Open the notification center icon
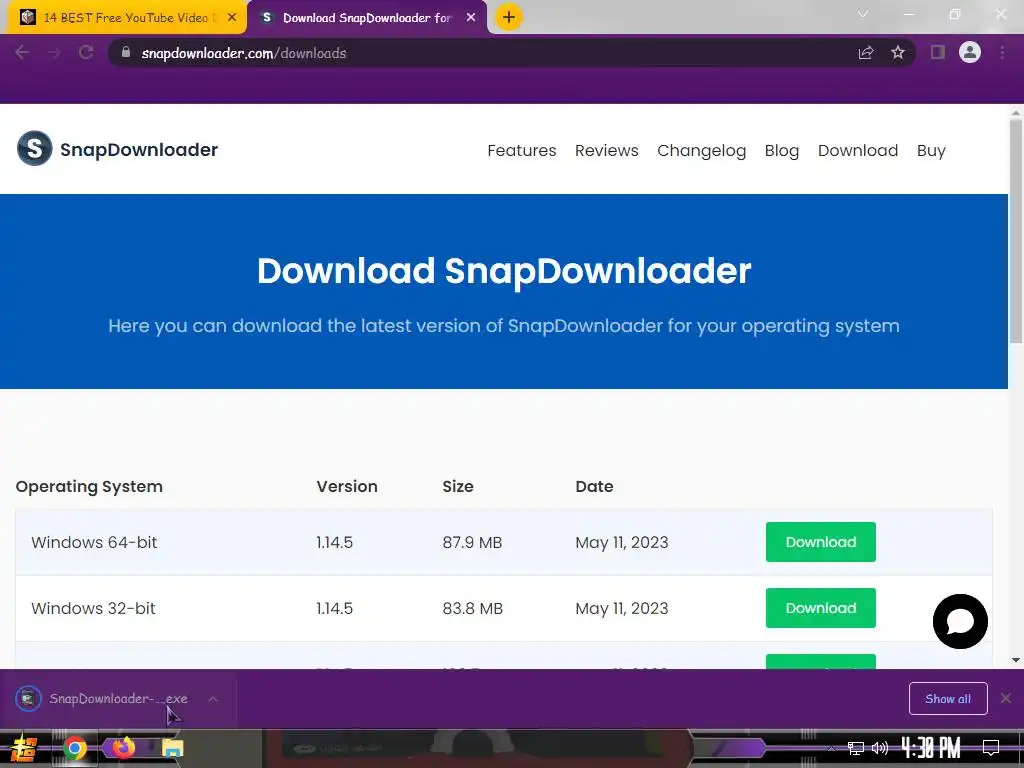Screen dimensions: 1024x768 [991, 748]
